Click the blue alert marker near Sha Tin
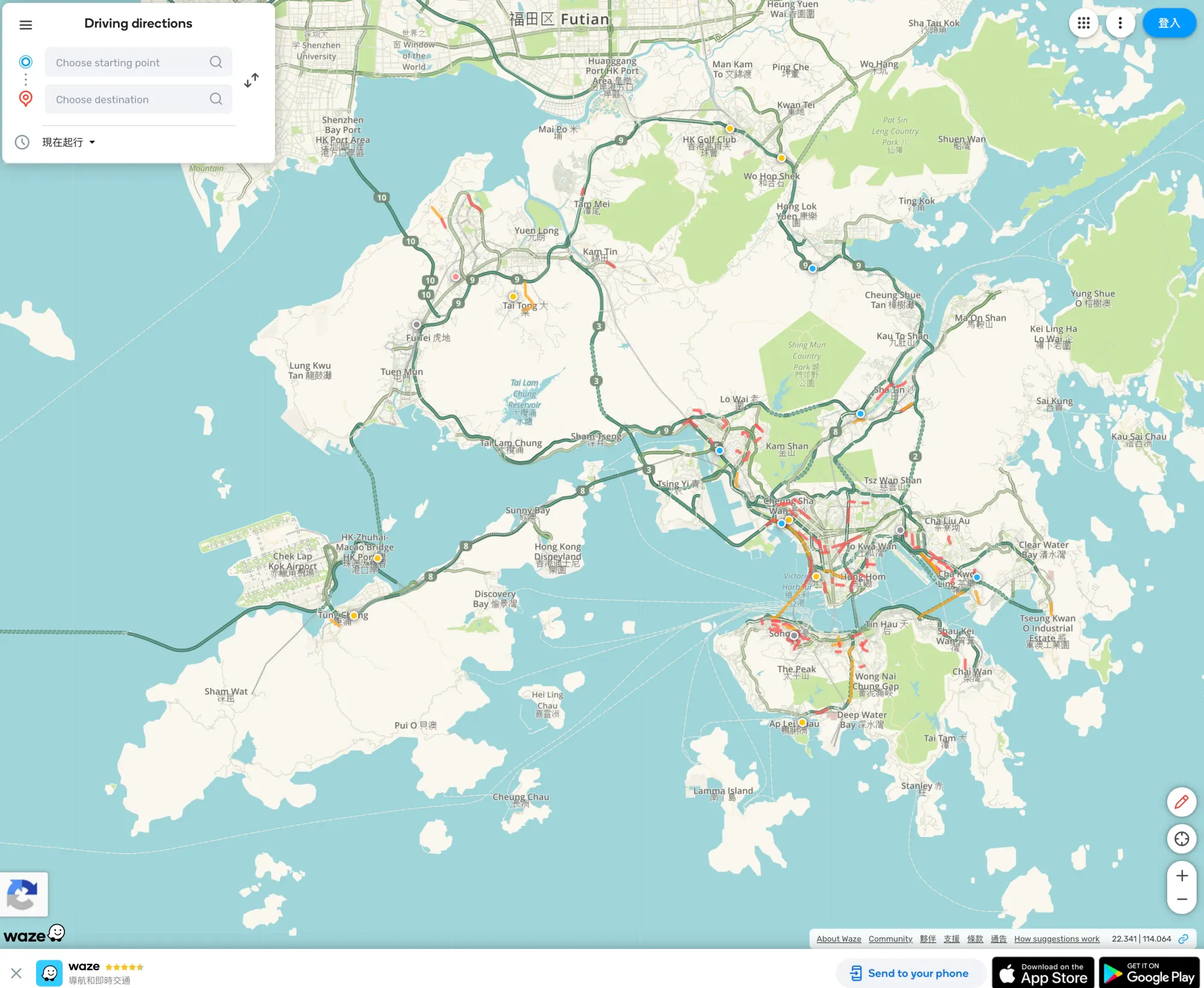 click(x=860, y=413)
